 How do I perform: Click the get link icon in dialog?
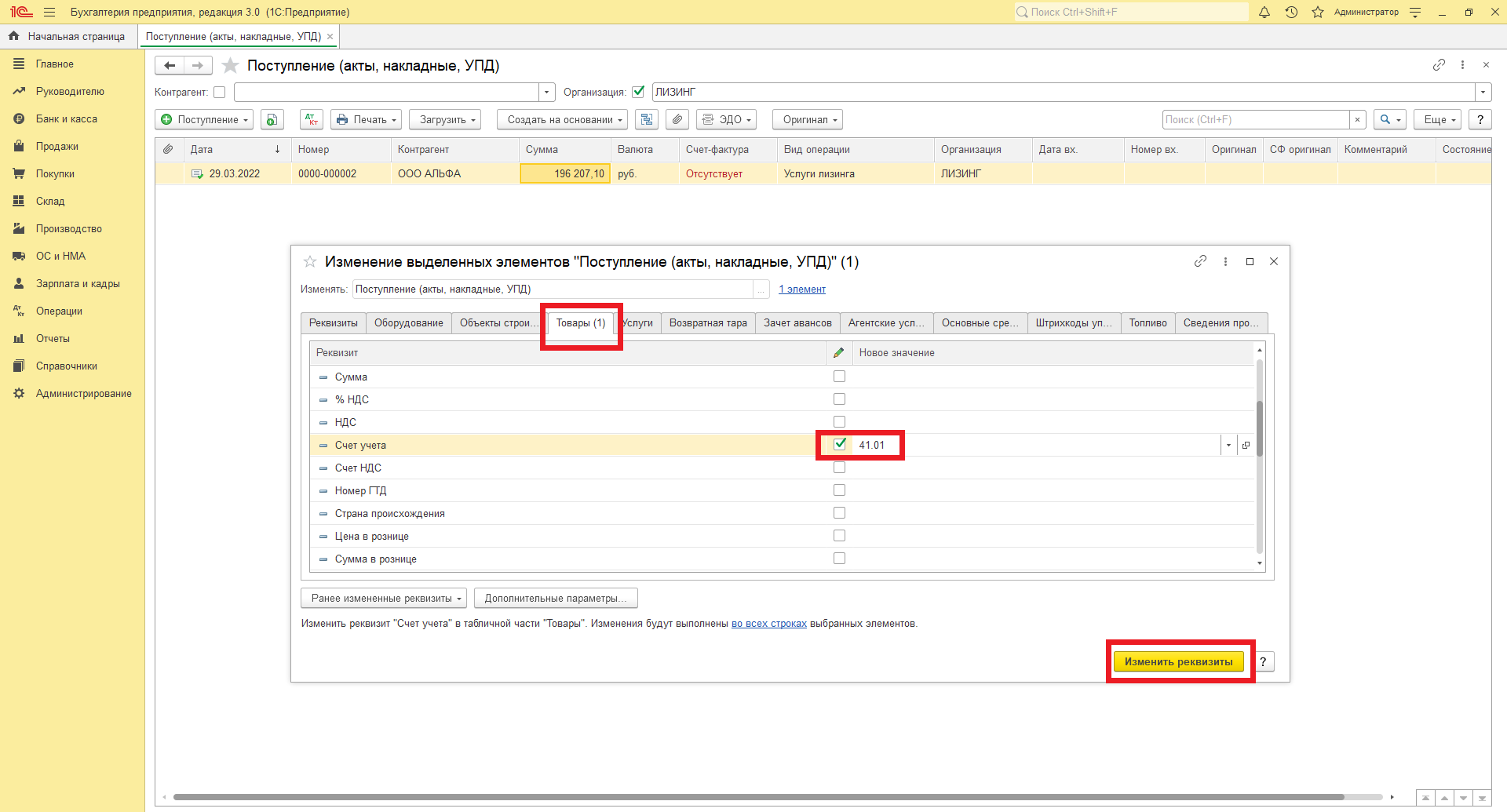tap(1200, 261)
